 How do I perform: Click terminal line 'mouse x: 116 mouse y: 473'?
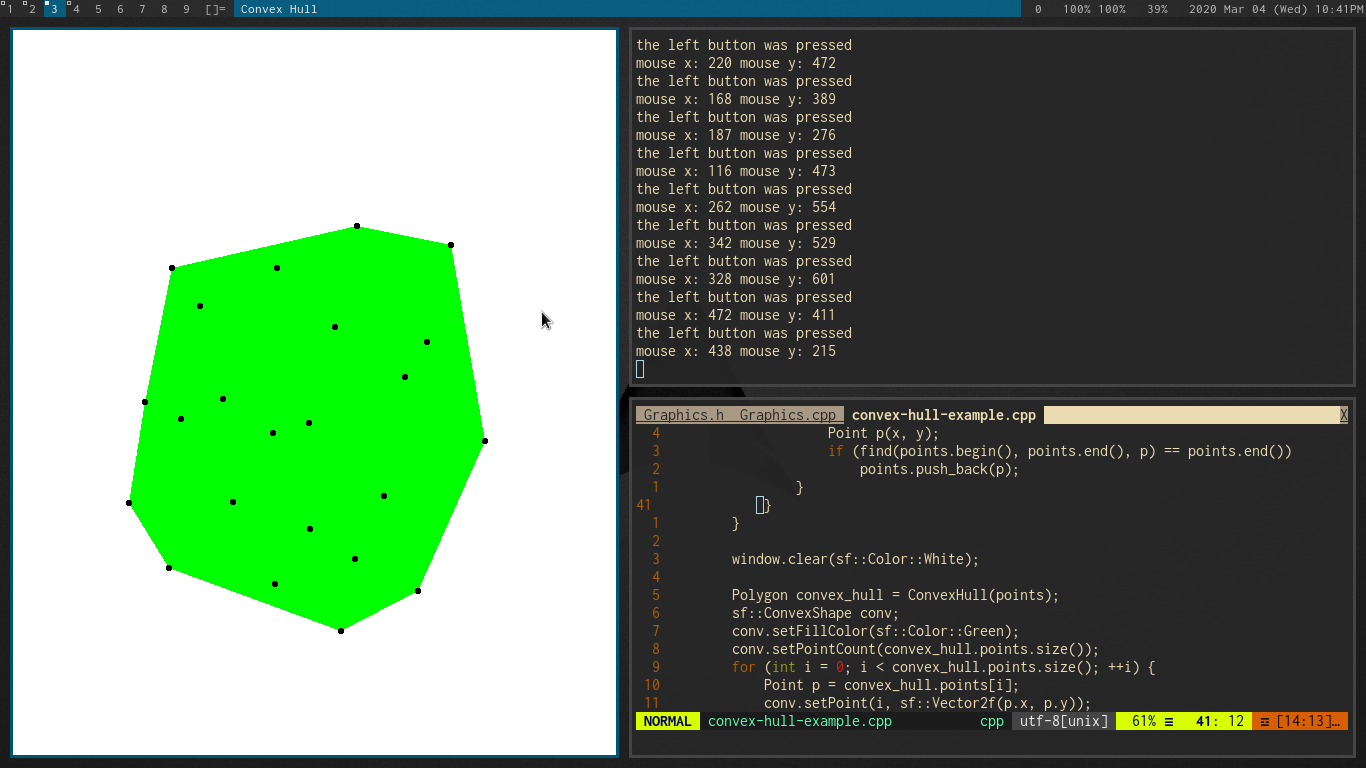pos(736,171)
